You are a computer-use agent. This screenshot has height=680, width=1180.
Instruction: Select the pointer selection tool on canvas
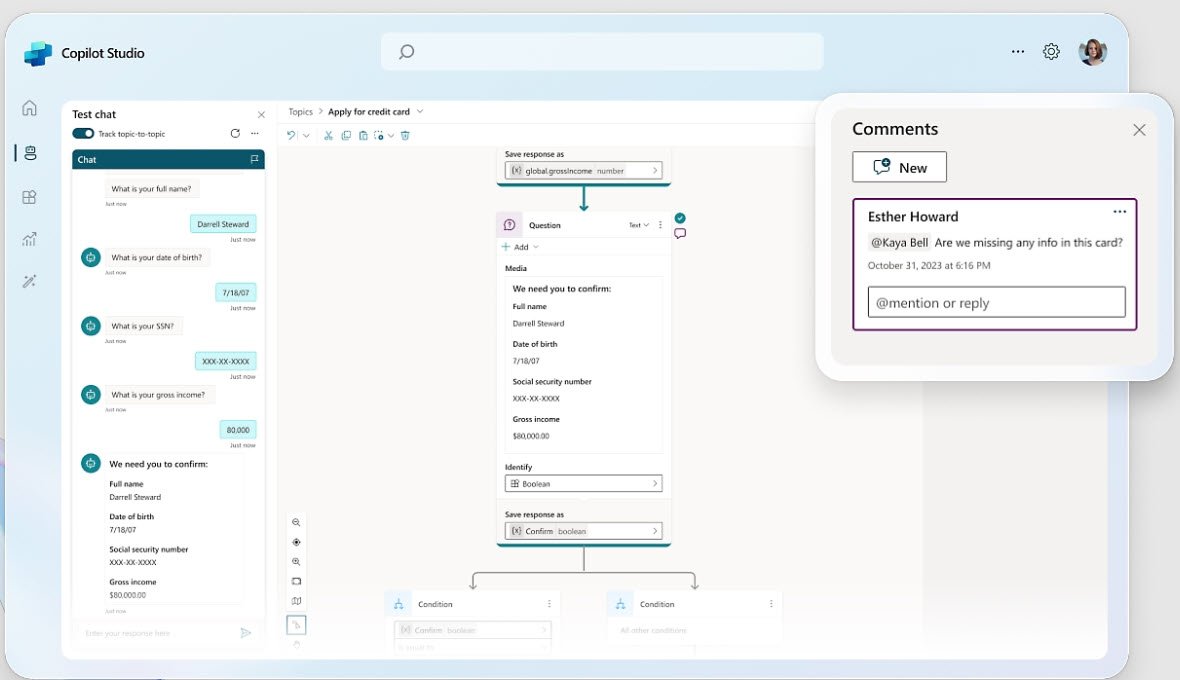pos(297,624)
